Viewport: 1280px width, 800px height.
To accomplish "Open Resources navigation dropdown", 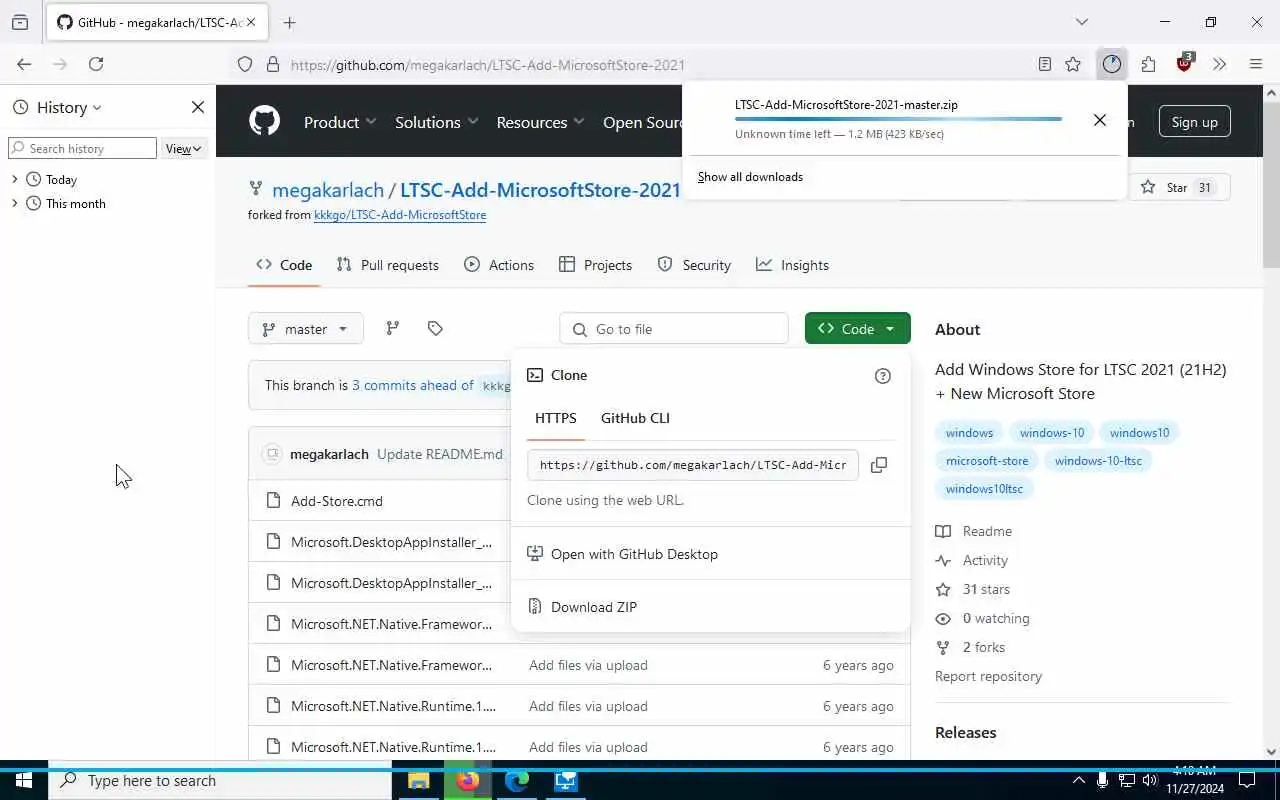I will (540, 122).
